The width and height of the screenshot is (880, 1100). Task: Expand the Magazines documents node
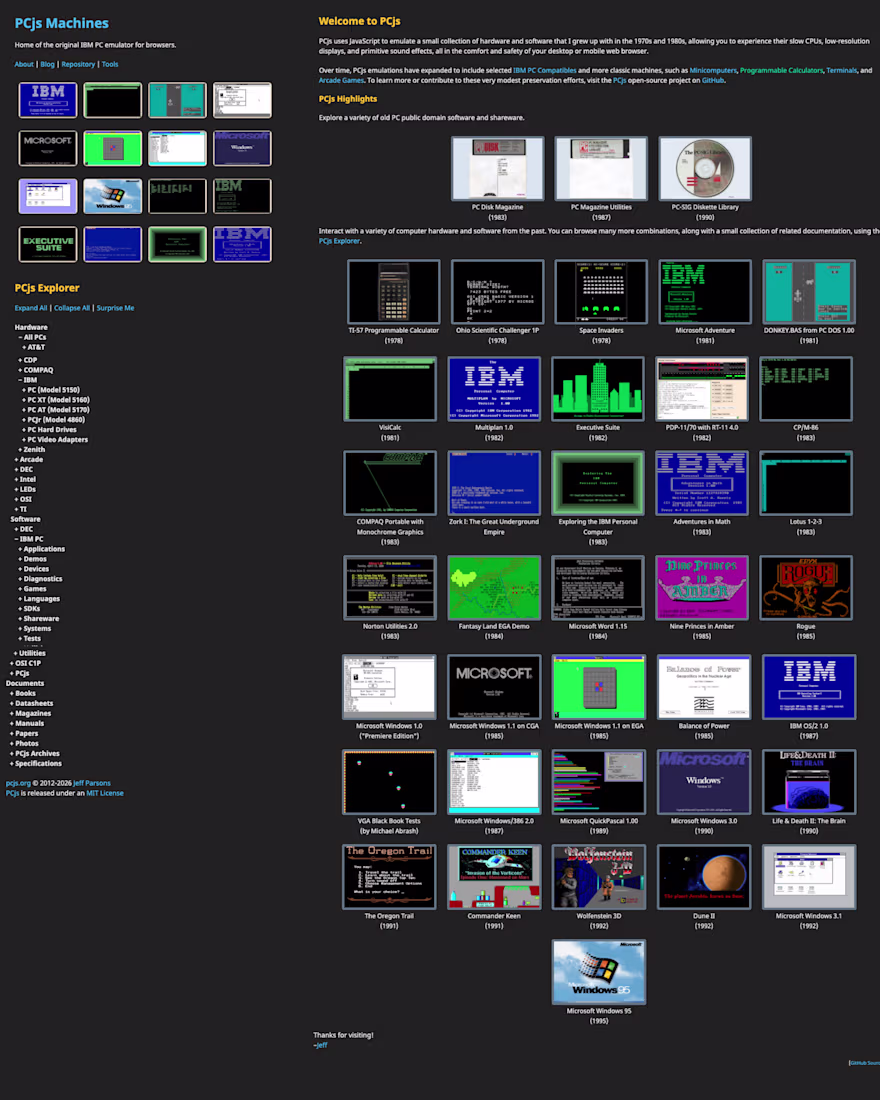click(30, 713)
